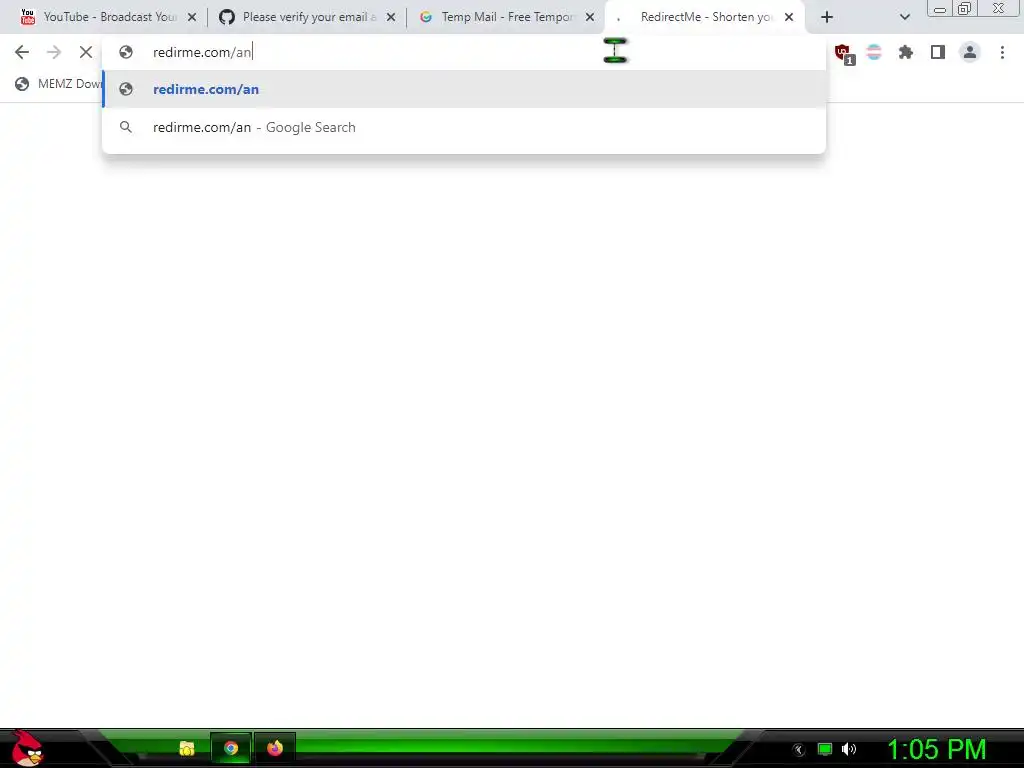Click the globe icon in the address bar

(126, 52)
